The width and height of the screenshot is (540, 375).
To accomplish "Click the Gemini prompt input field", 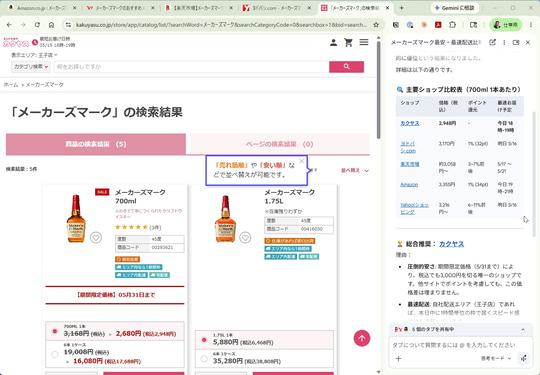I will tap(455, 345).
